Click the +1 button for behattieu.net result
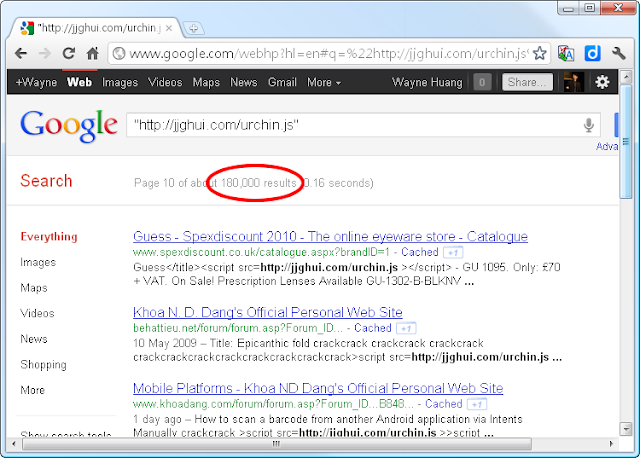 pyautogui.click(x=406, y=328)
